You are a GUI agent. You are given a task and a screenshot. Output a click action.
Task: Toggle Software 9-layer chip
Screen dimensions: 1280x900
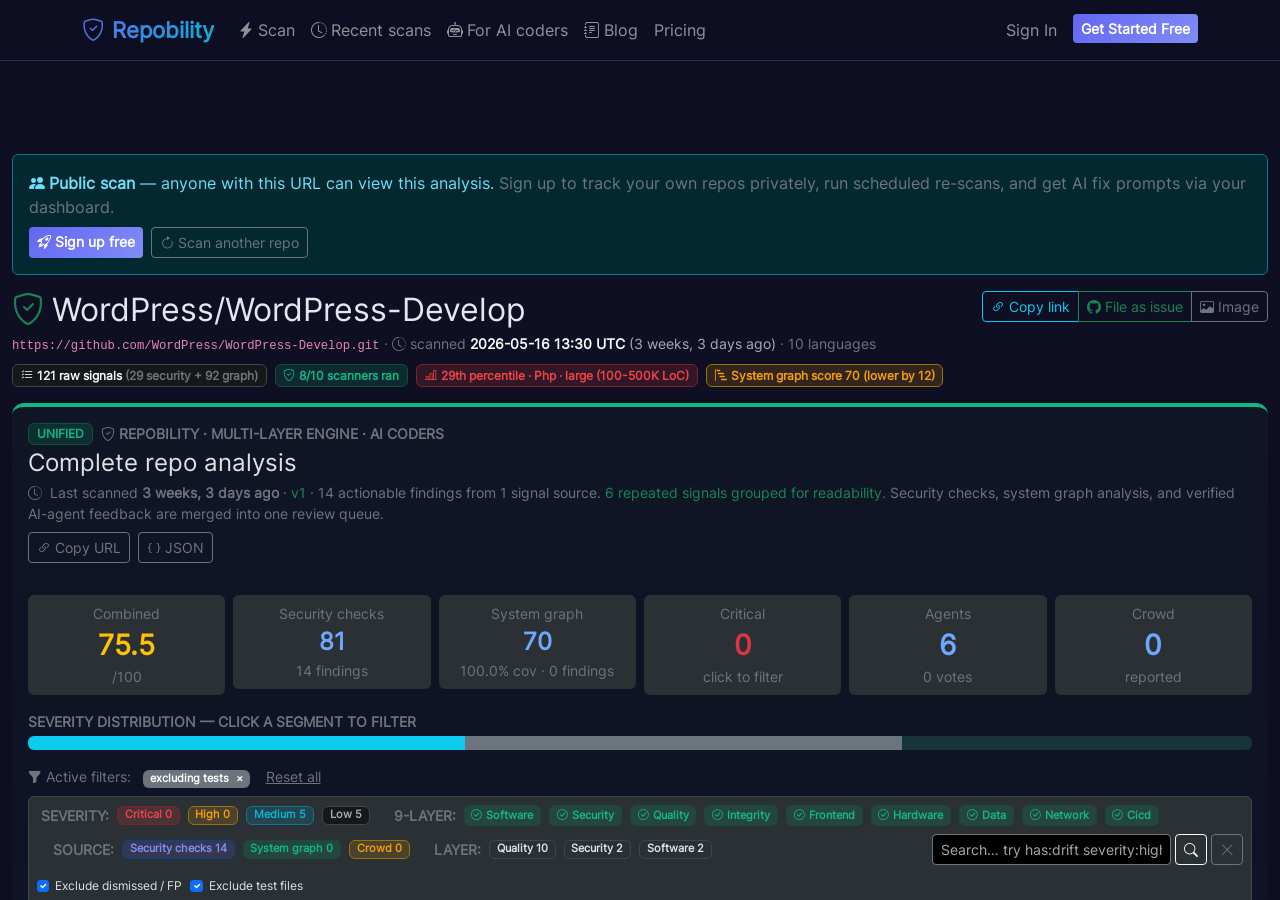[x=502, y=815]
